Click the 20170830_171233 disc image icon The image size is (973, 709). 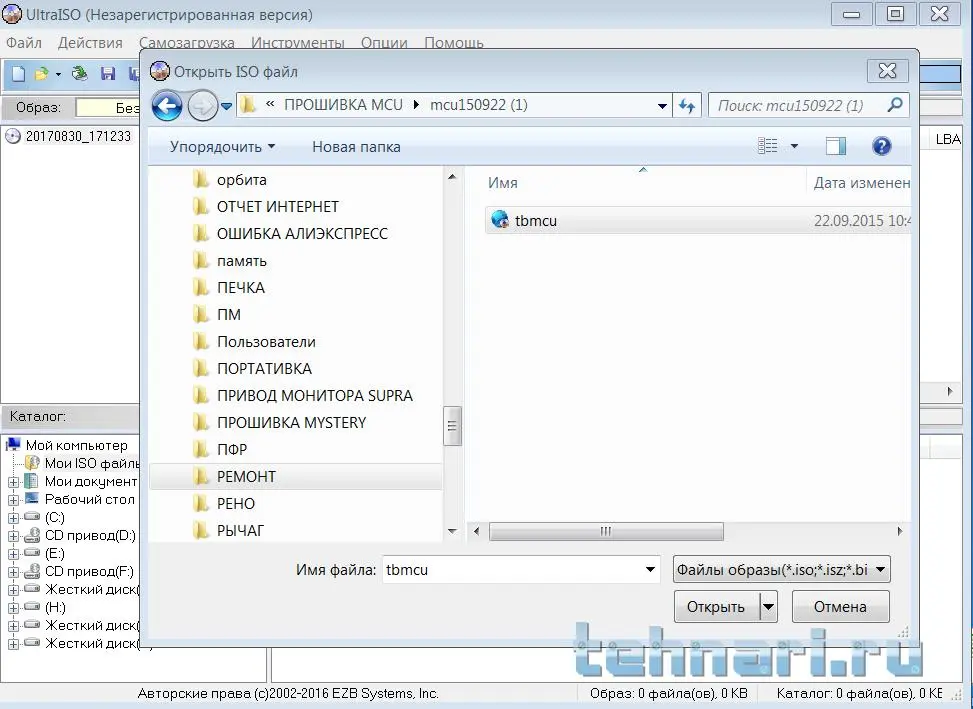point(12,136)
